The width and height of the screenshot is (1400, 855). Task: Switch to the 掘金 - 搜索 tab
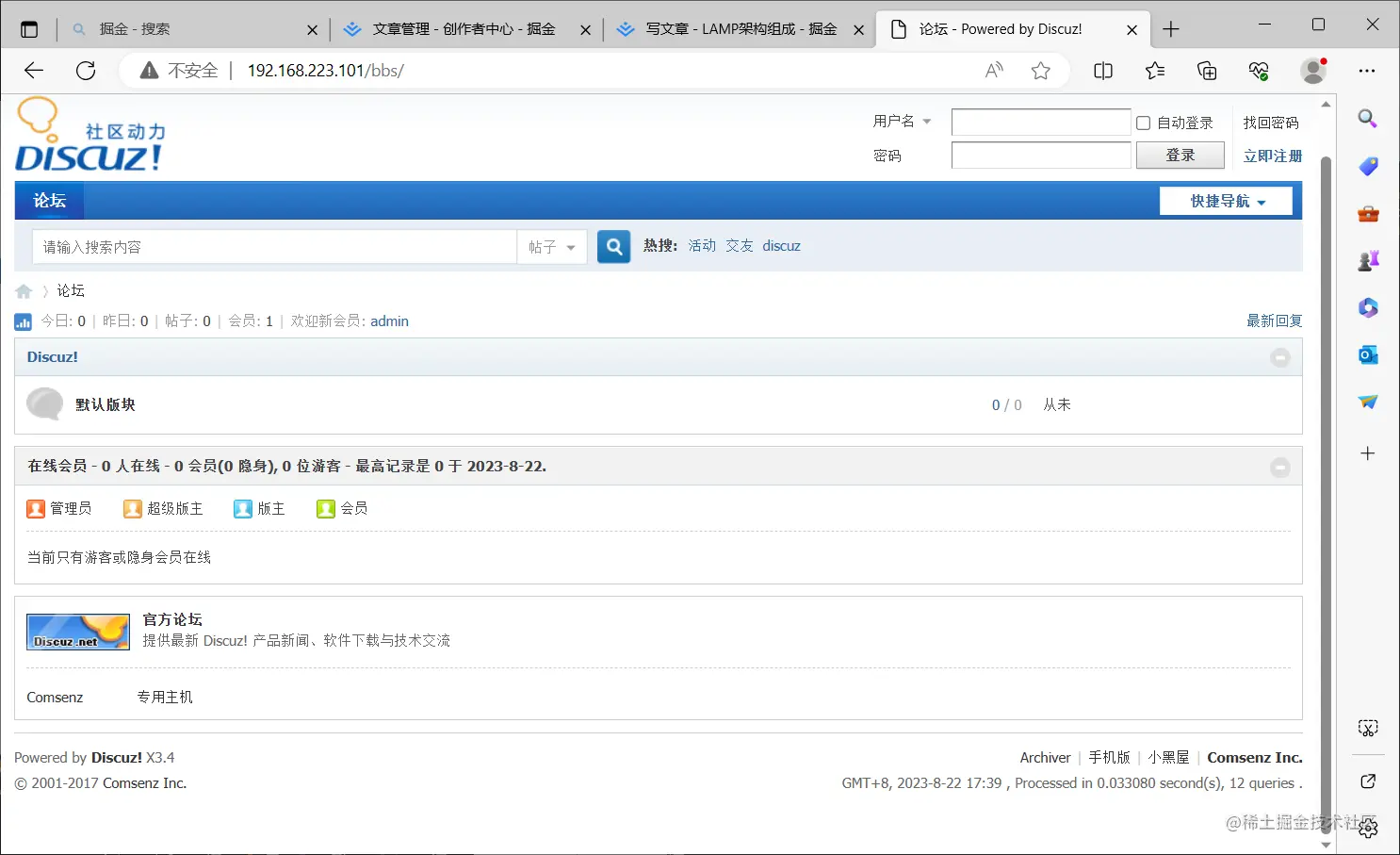[x=193, y=29]
